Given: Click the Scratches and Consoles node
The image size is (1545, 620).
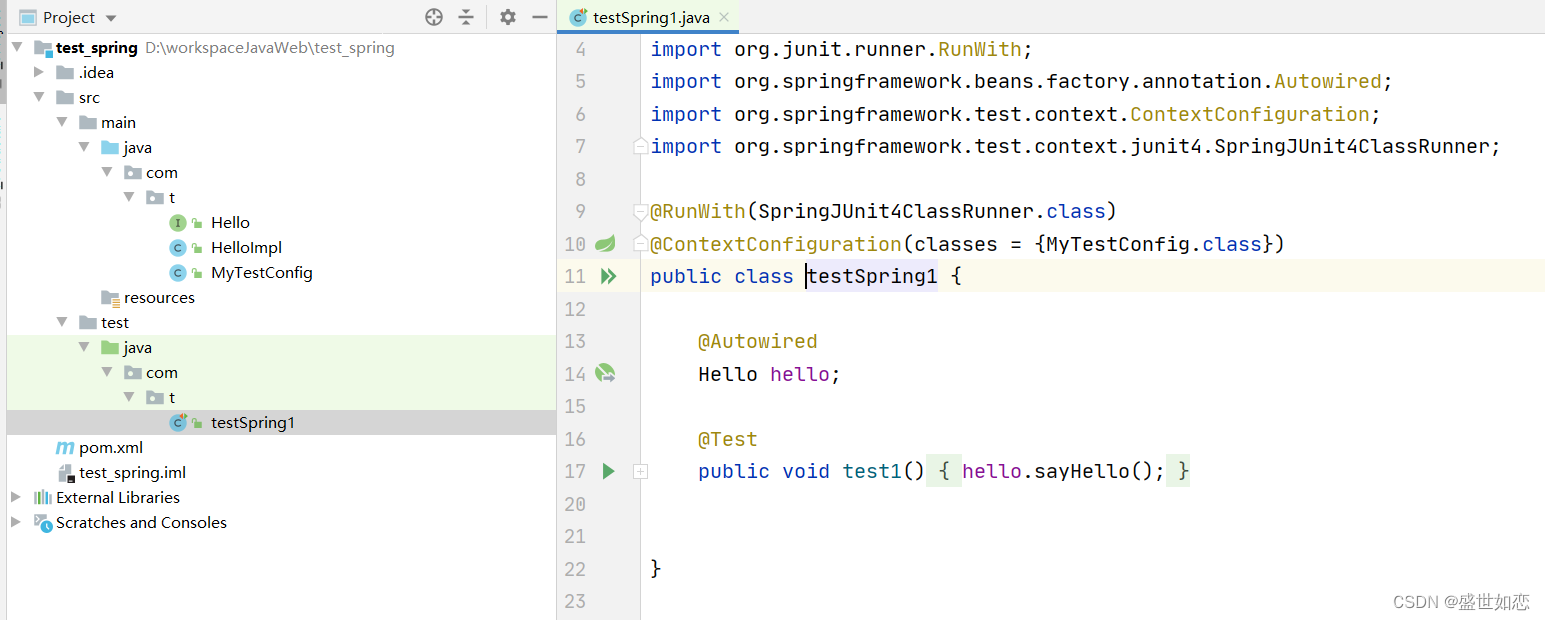Looking at the screenshot, I should 141,522.
